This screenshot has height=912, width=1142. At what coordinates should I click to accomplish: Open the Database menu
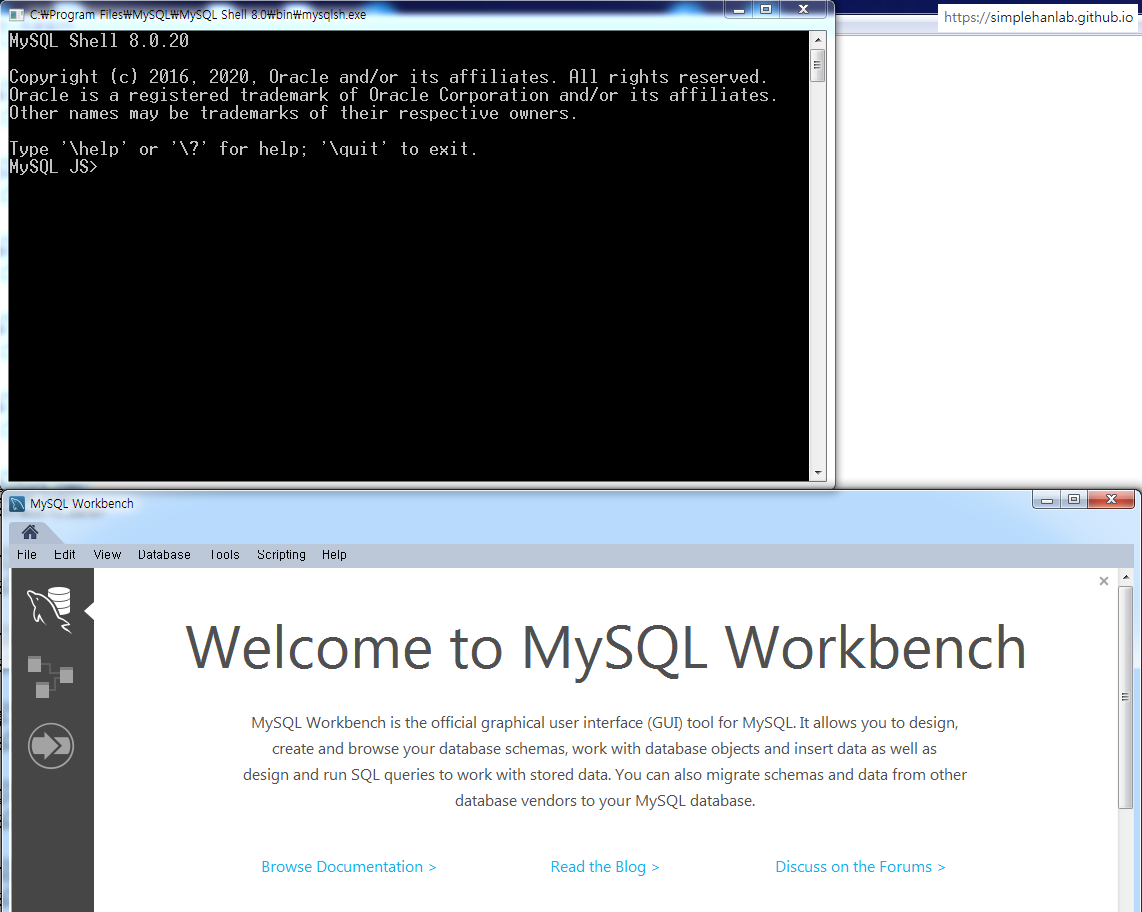tap(164, 554)
